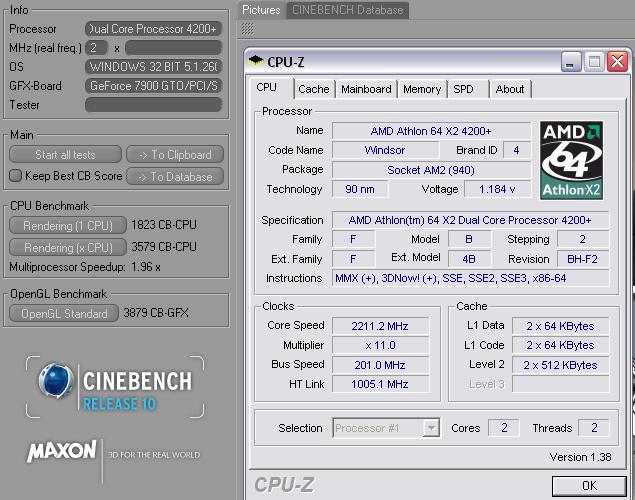This screenshot has height=500, width=635.
Task: Click the L1 Code value 2 x 64 KBytes
Action: tap(560, 345)
